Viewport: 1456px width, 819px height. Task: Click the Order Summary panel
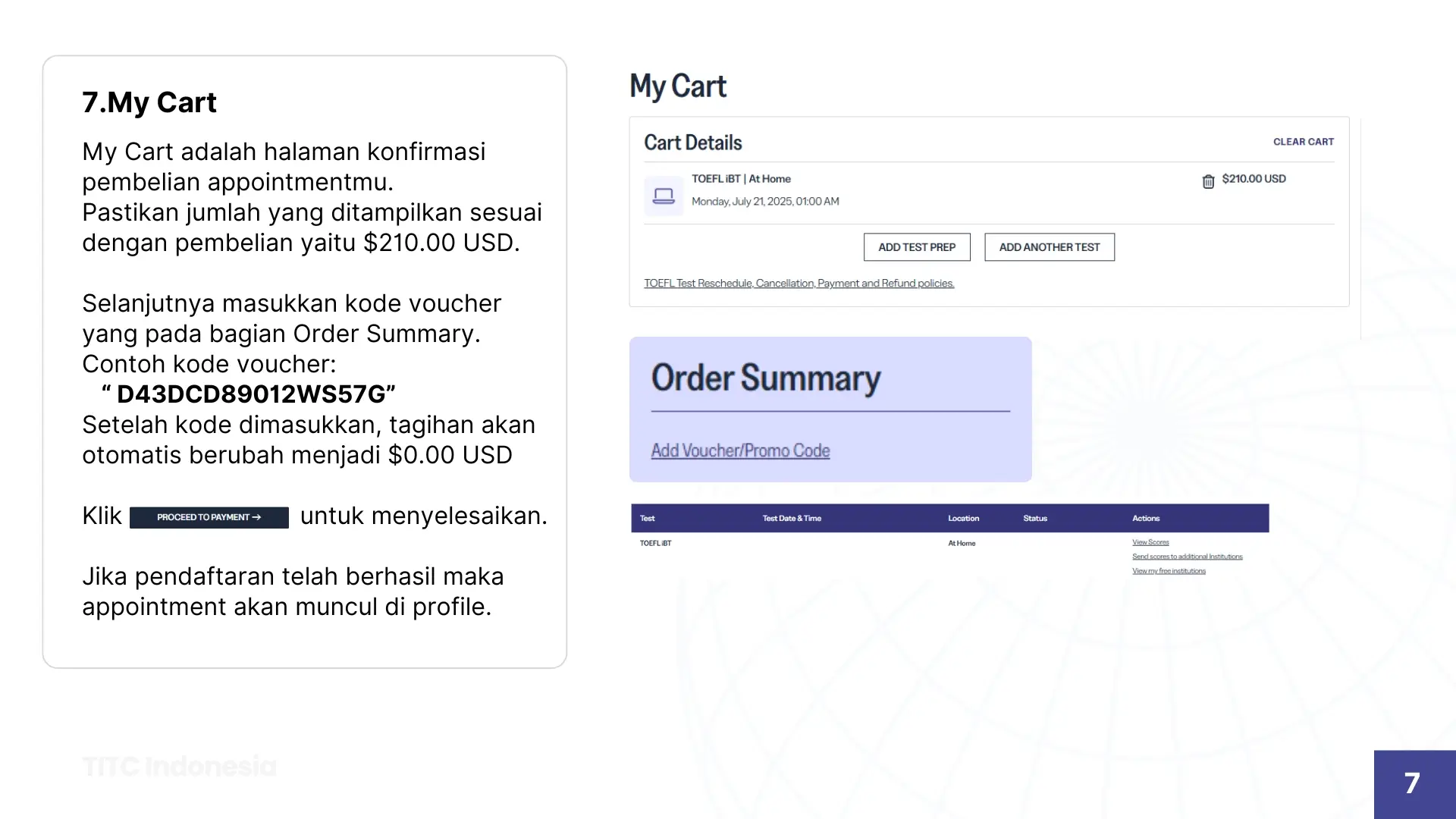point(766,378)
